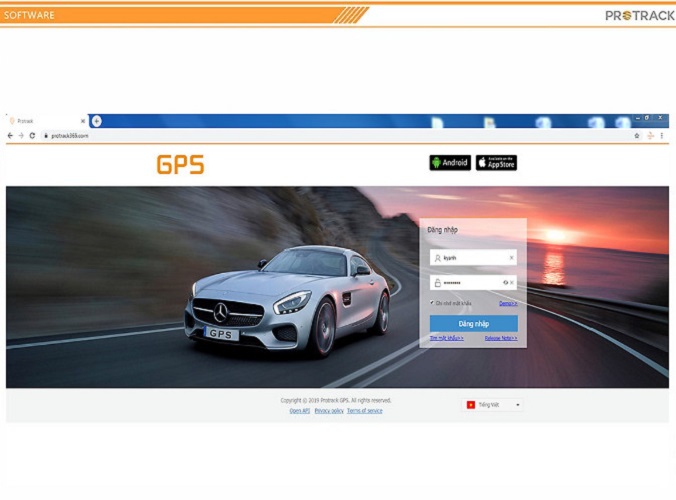Open the browser three-dot menu
676x500 pixels.
pos(661,135)
